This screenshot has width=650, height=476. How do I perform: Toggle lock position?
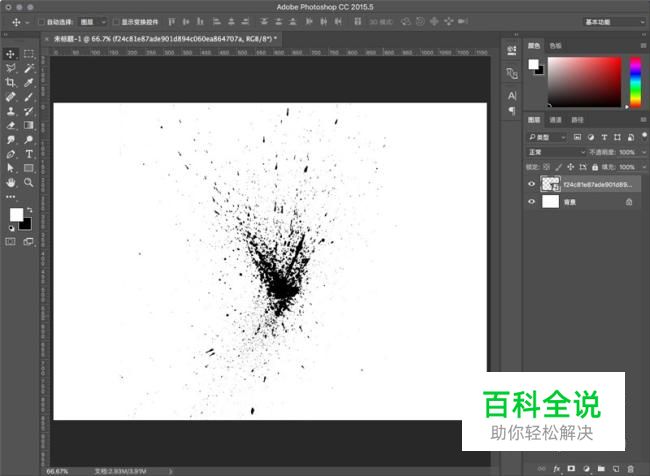[x=571, y=167]
